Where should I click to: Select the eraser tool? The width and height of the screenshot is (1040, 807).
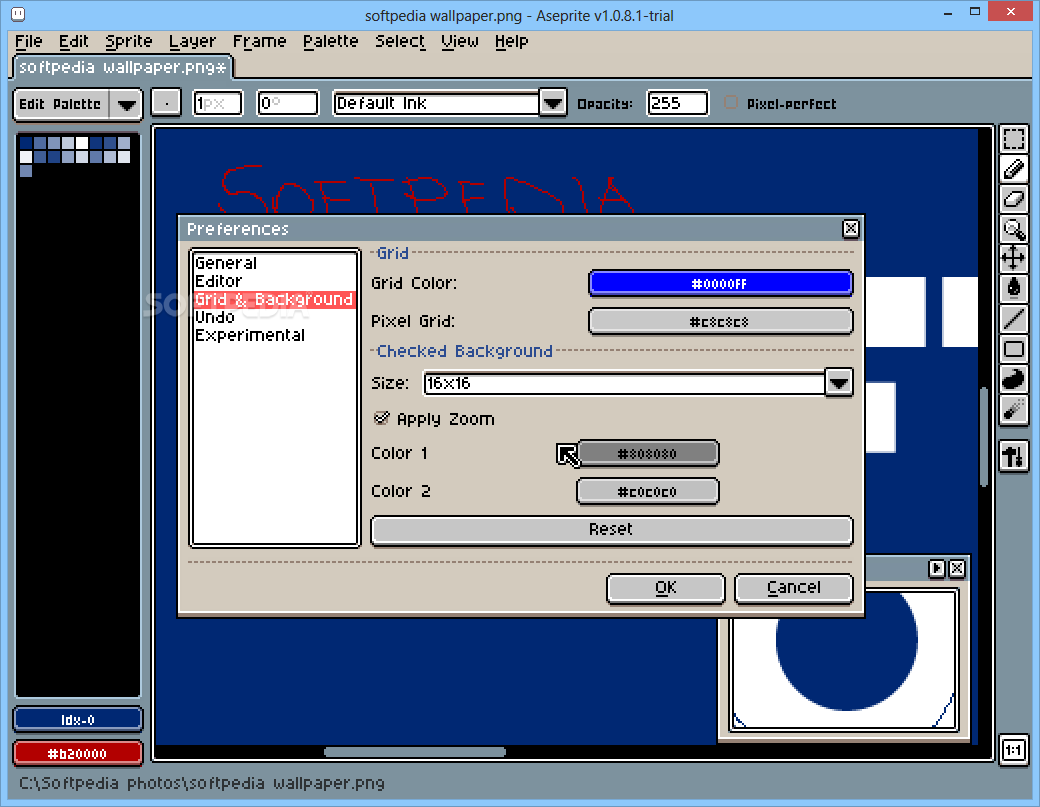point(1013,199)
